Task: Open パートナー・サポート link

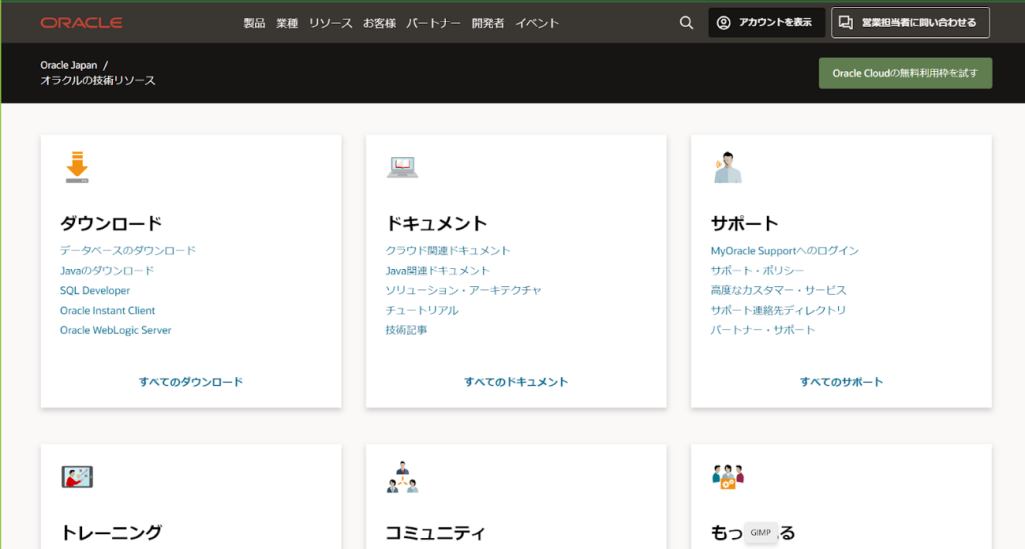Action: [763, 330]
